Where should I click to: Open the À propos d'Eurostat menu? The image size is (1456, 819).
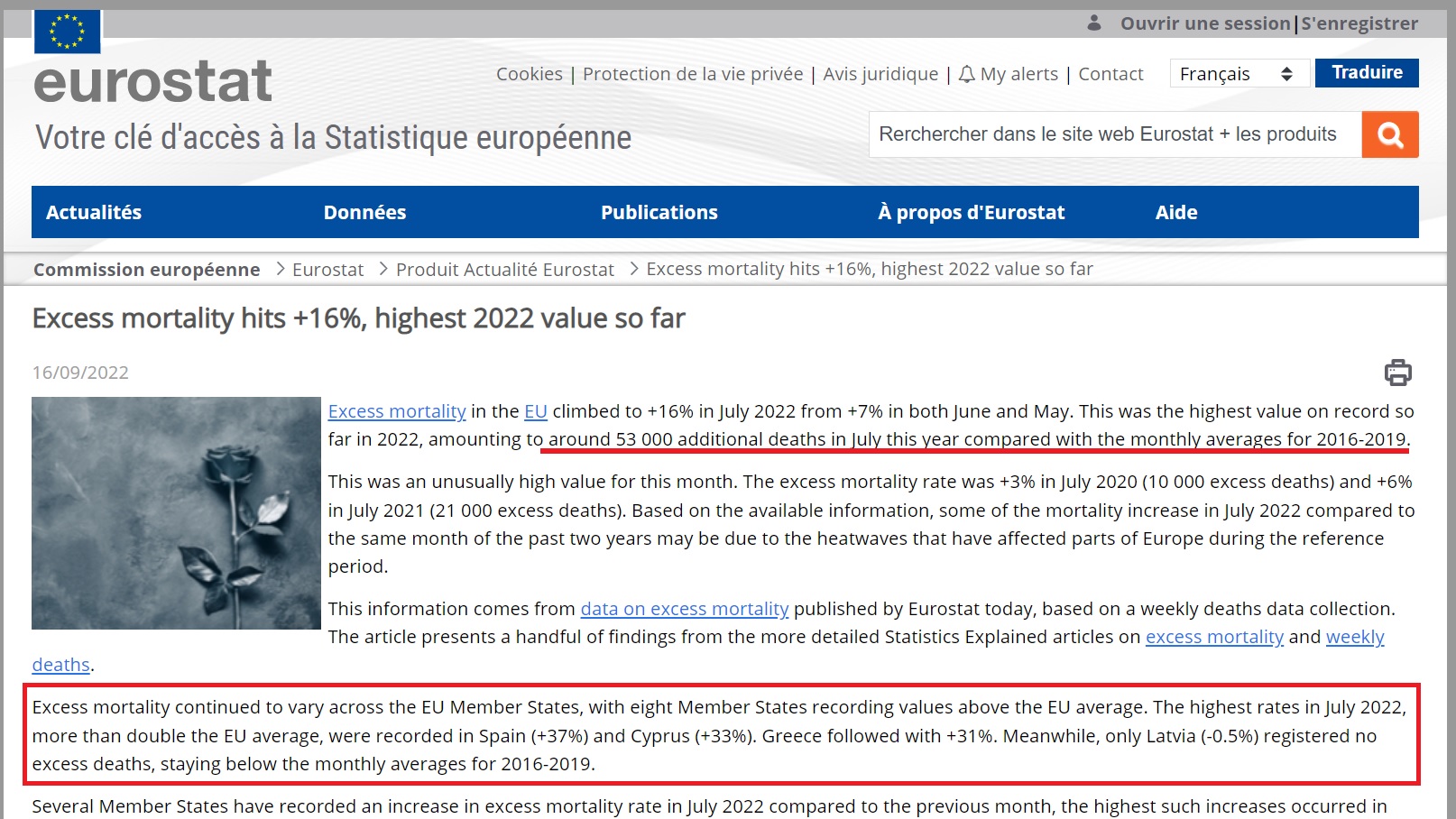click(972, 212)
